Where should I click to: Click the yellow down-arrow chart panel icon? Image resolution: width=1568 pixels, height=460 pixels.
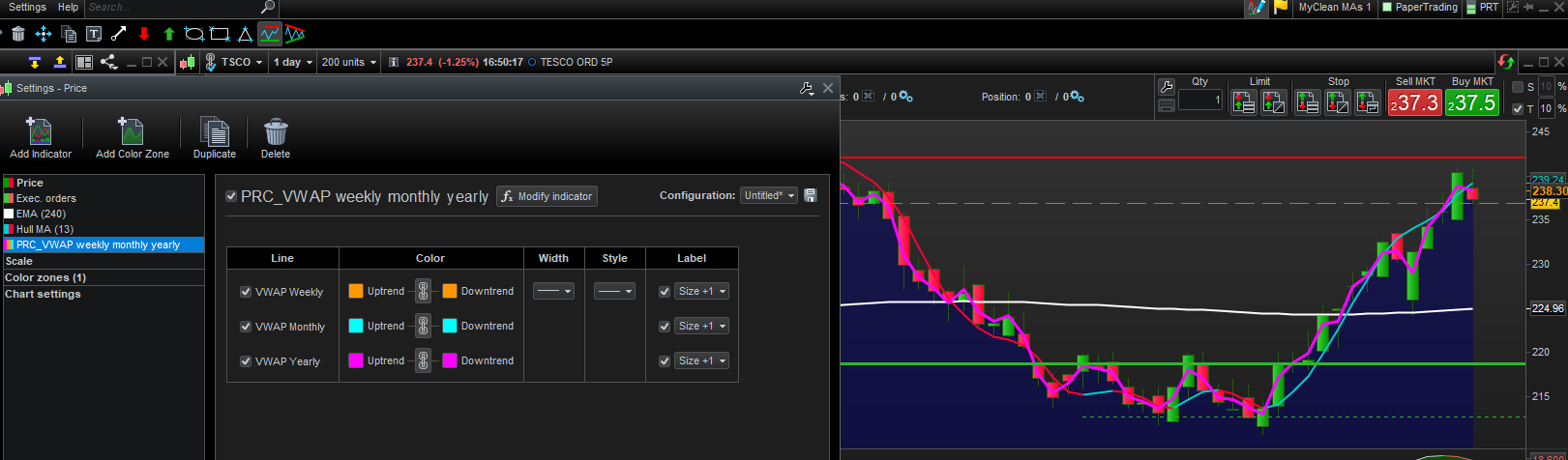[35, 62]
